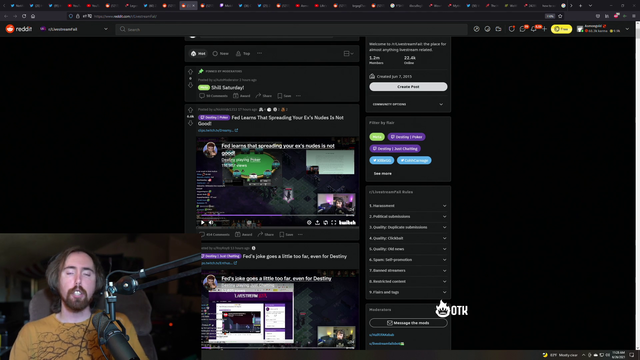Click the plus create post icon in header
Image resolution: width=640 pixels, height=360 pixels.
pyautogui.click(x=544, y=29)
